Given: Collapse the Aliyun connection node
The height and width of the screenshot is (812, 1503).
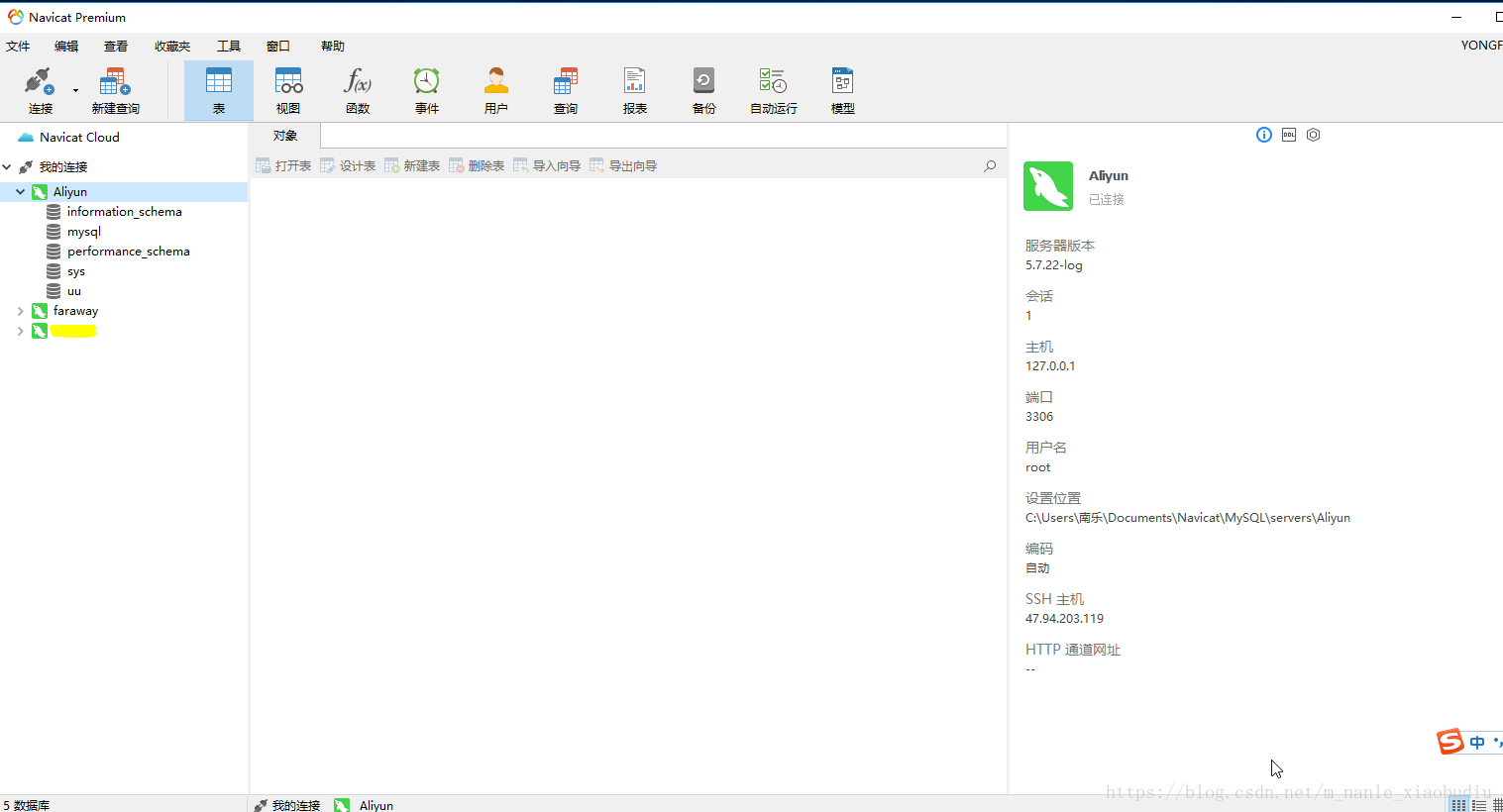Looking at the screenshot, I should 21,192.
